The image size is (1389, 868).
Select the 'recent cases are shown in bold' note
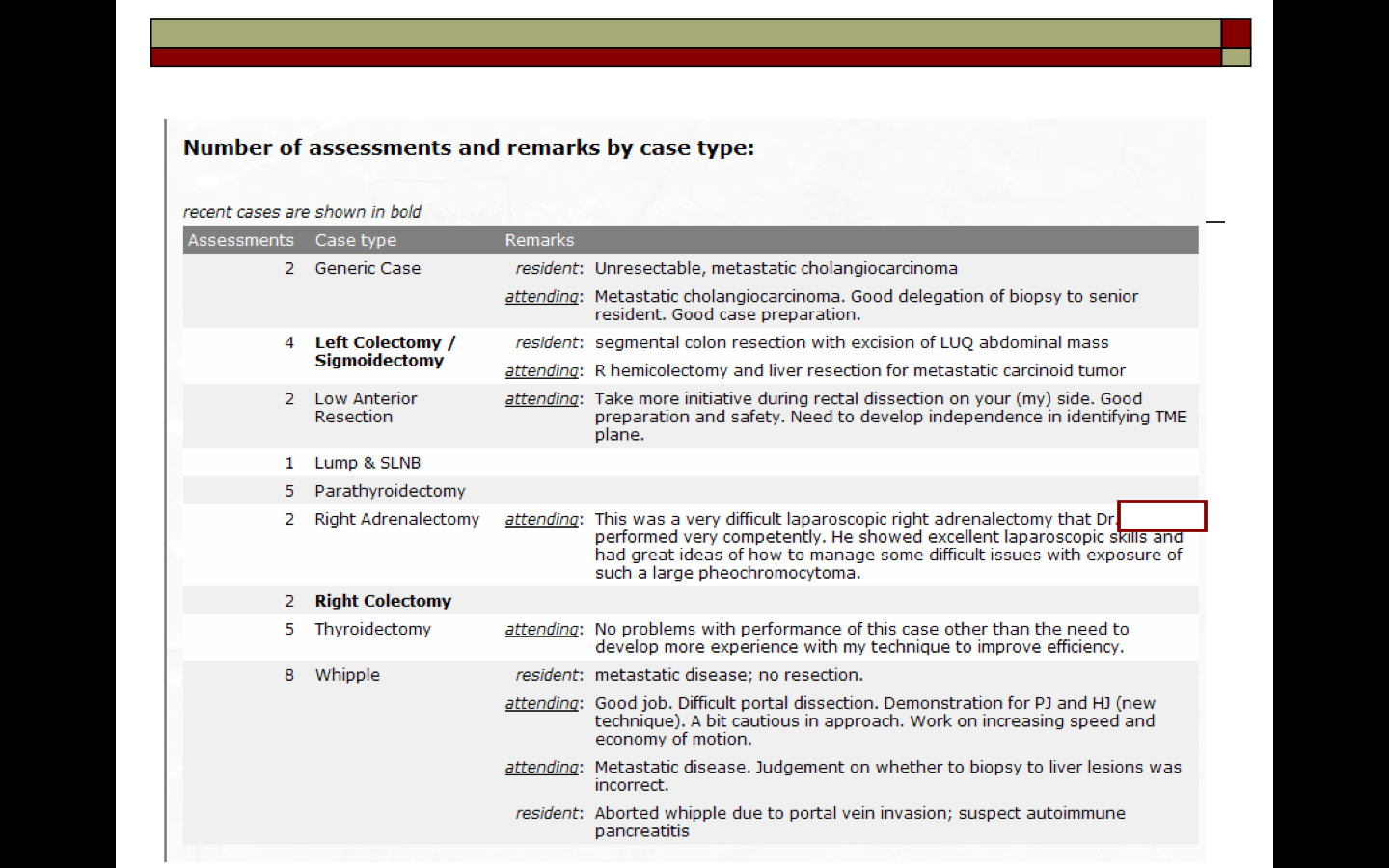pyautogui.click(x=302, y=212)
